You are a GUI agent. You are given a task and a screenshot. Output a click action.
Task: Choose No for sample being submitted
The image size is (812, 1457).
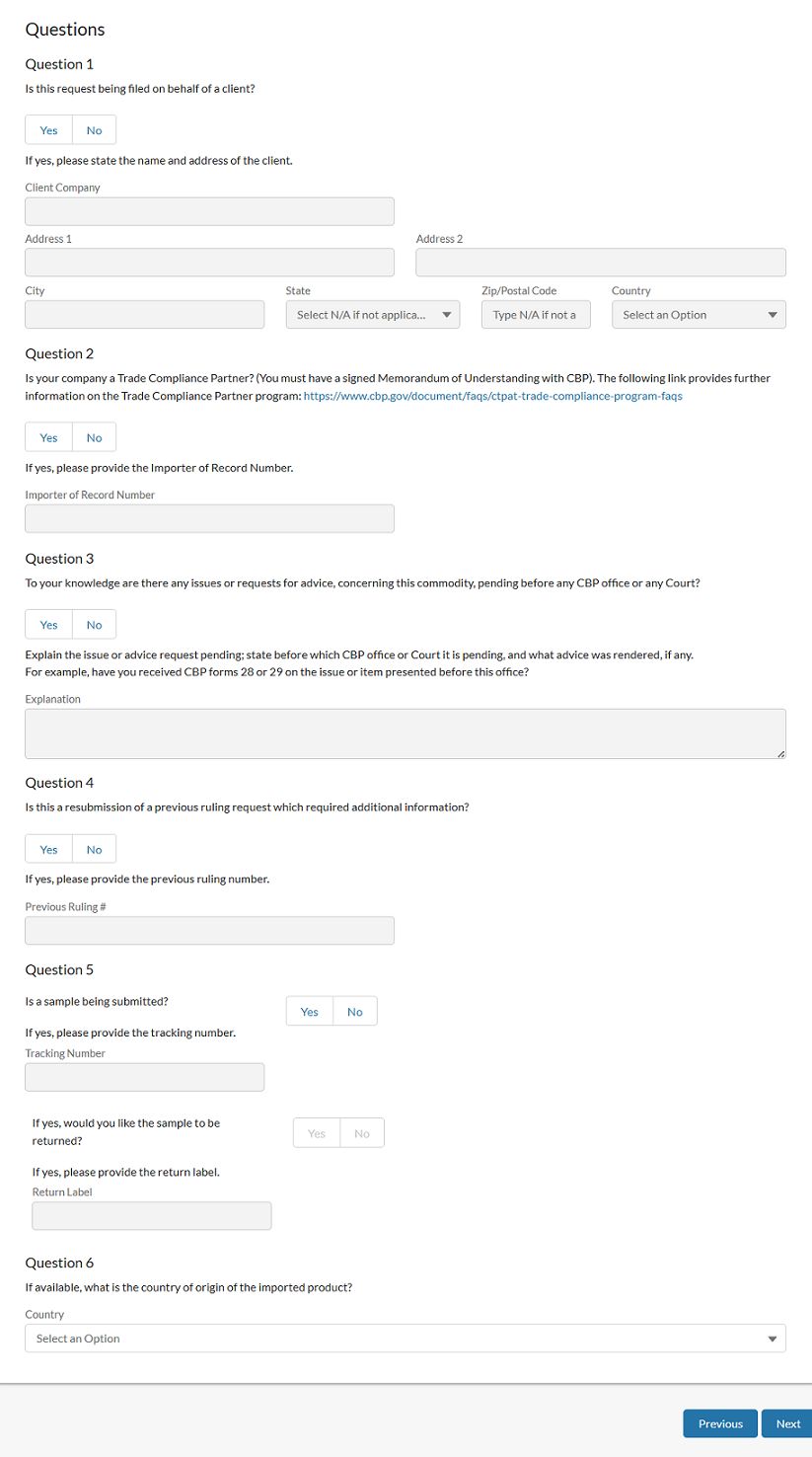355,1012
